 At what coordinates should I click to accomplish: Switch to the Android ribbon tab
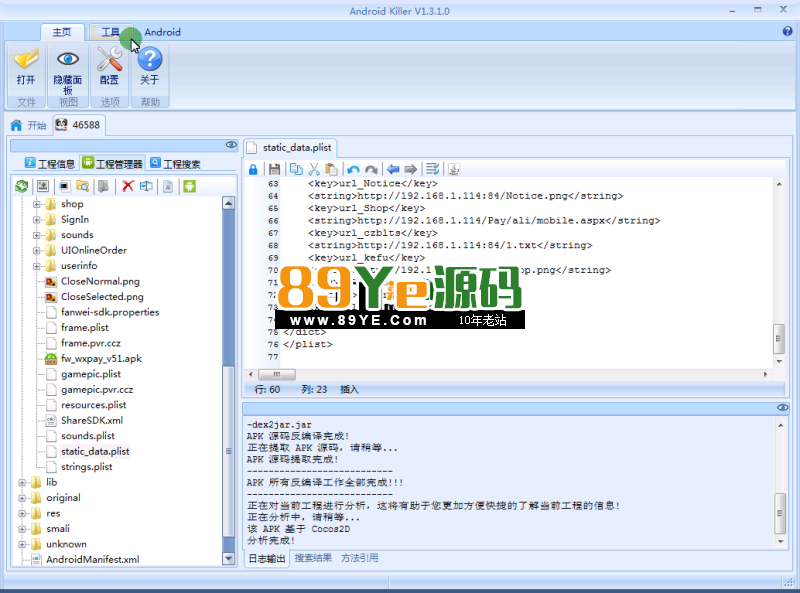click(x=162, y=32)
